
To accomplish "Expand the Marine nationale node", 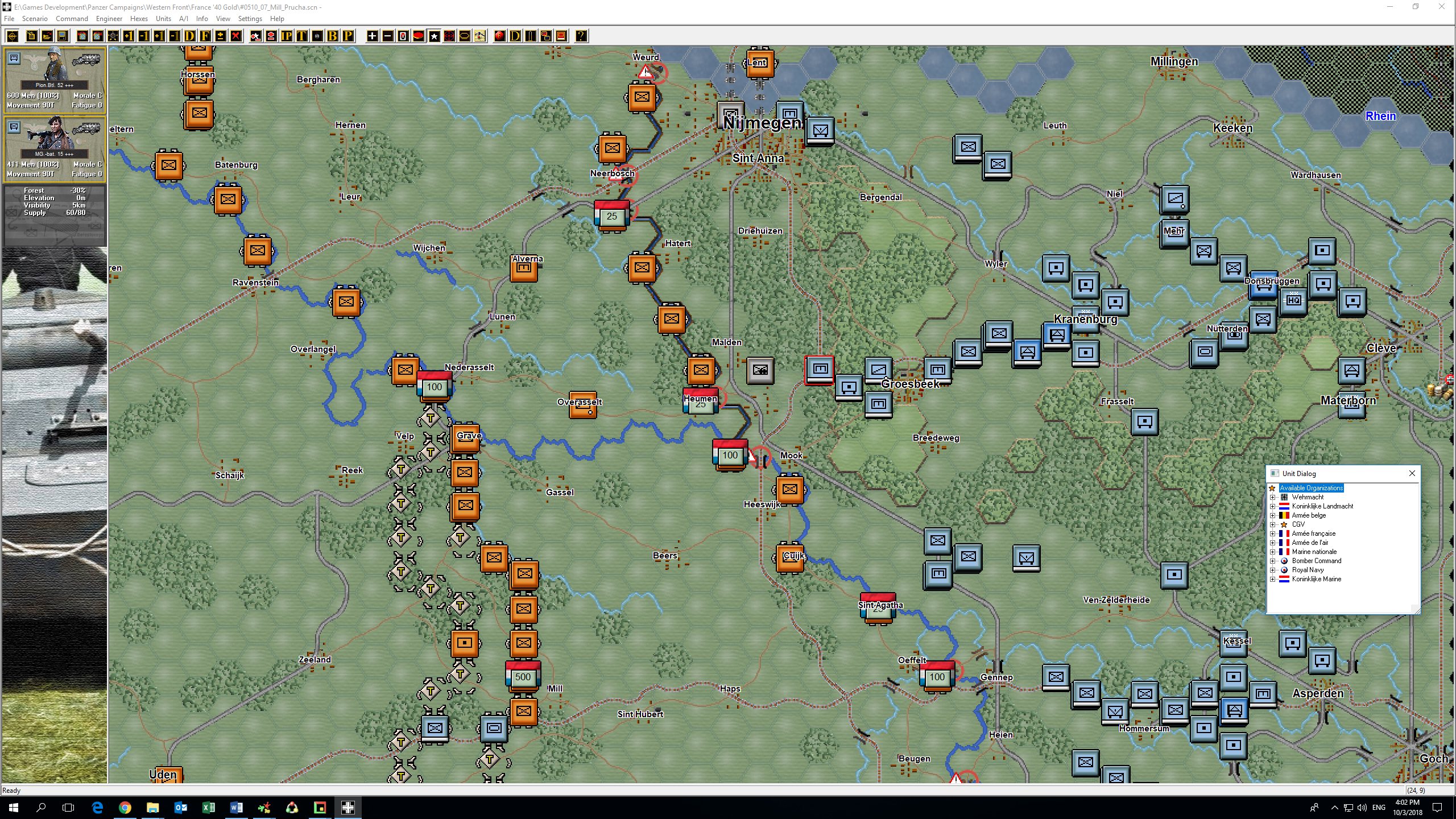I will click(1273, 552).
